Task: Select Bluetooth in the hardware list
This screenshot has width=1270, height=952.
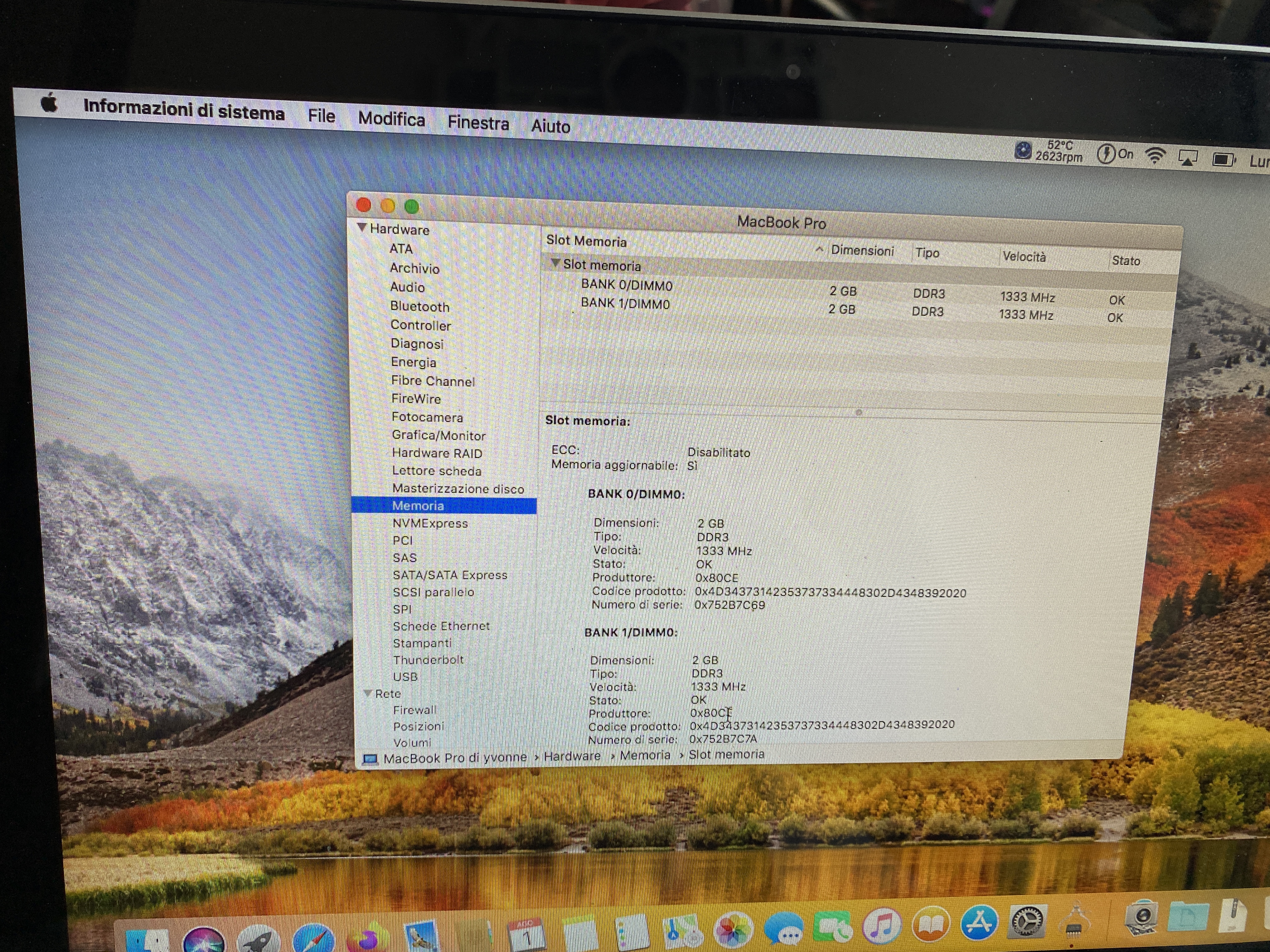Action: 419,306
